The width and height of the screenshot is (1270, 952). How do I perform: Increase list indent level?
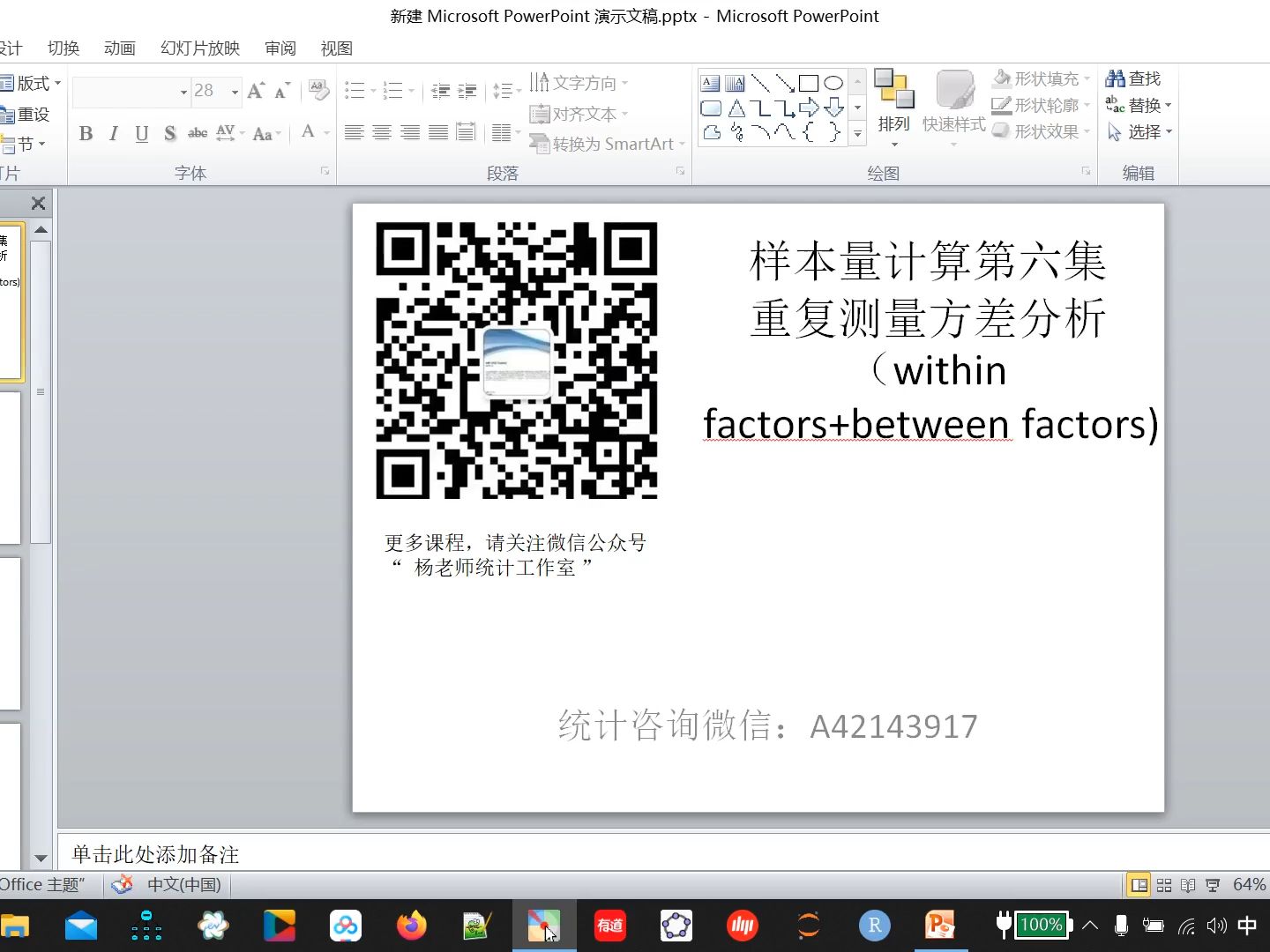[467, 90]
